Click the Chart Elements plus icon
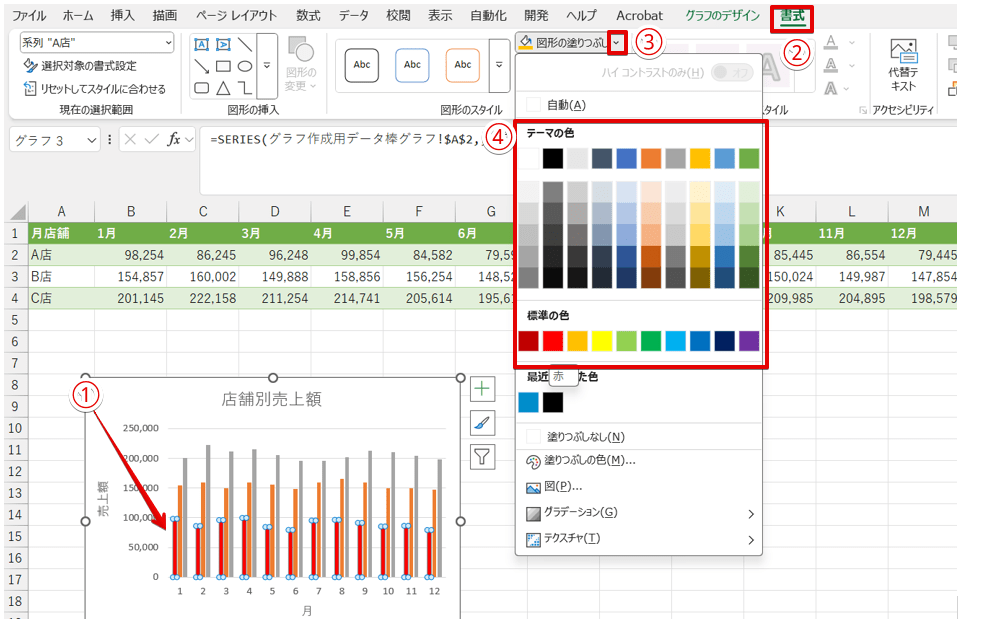Viewport: 990px width, 619px height. (x=483, y=389)
